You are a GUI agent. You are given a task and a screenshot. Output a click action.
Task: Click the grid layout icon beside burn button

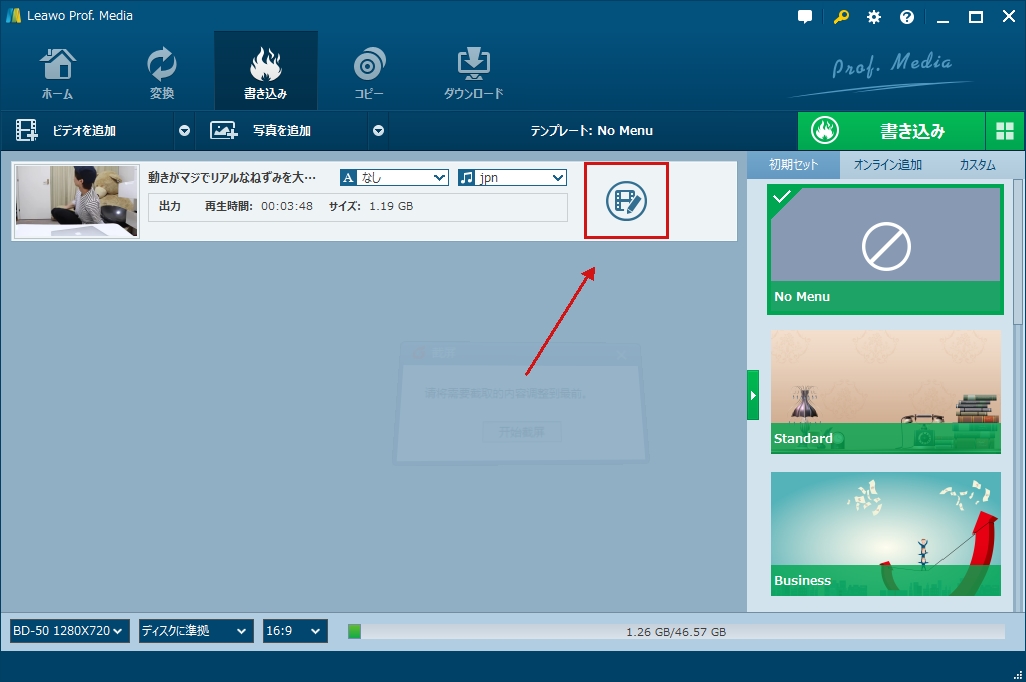coord(1005,131)
